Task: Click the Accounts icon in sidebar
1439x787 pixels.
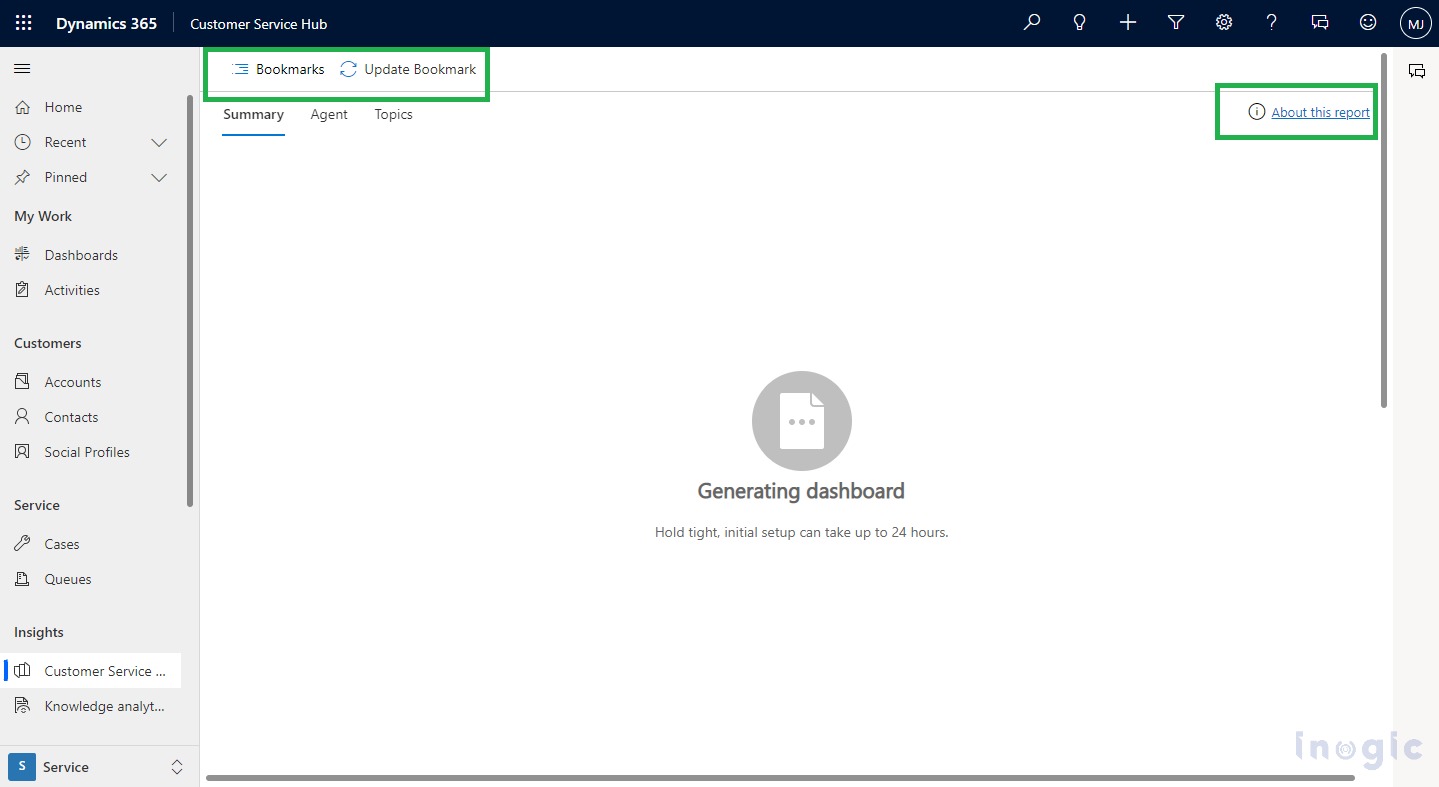Action: (x=22, y=382)
